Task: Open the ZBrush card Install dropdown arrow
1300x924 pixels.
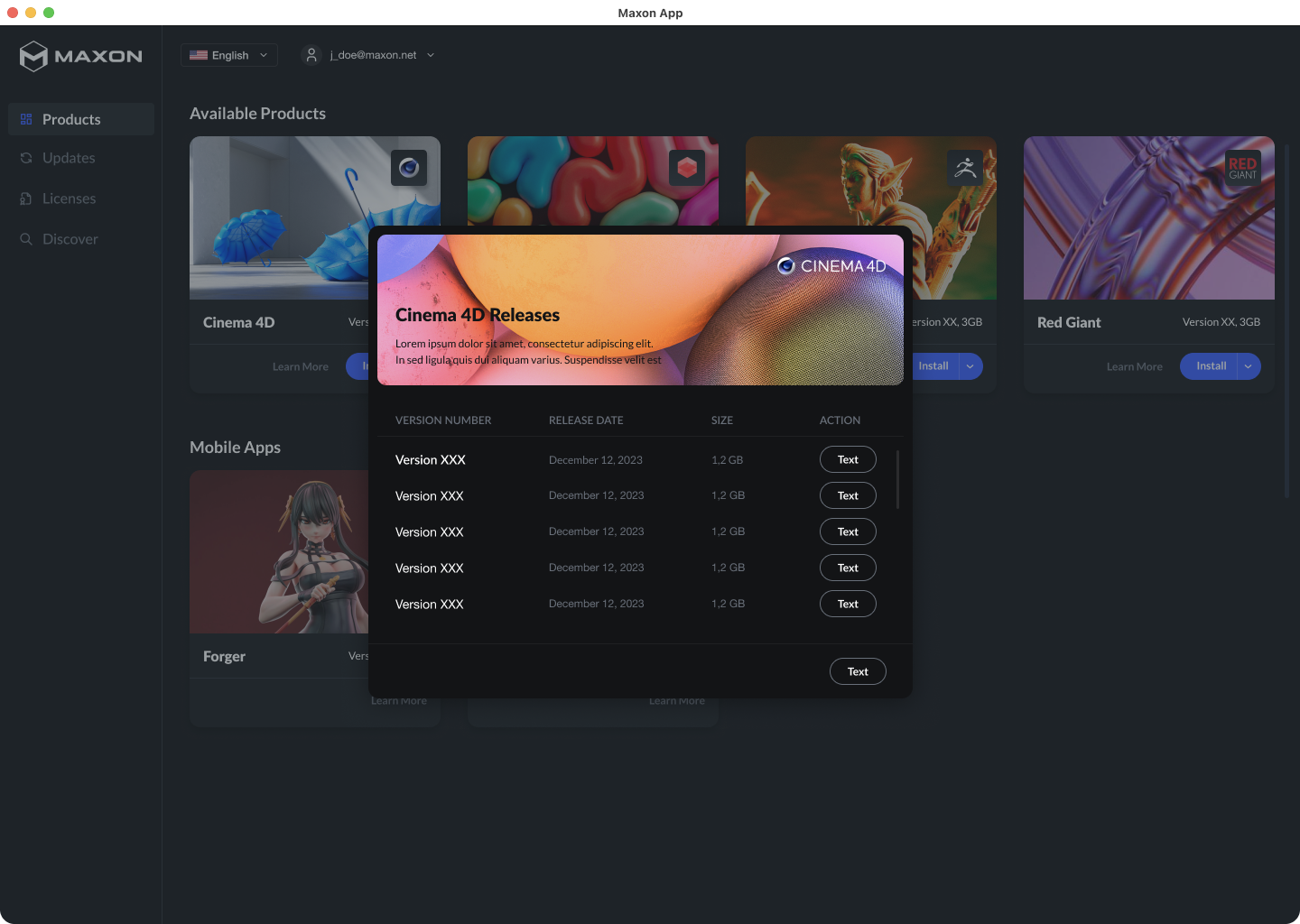Action: (x=970, y=366)
